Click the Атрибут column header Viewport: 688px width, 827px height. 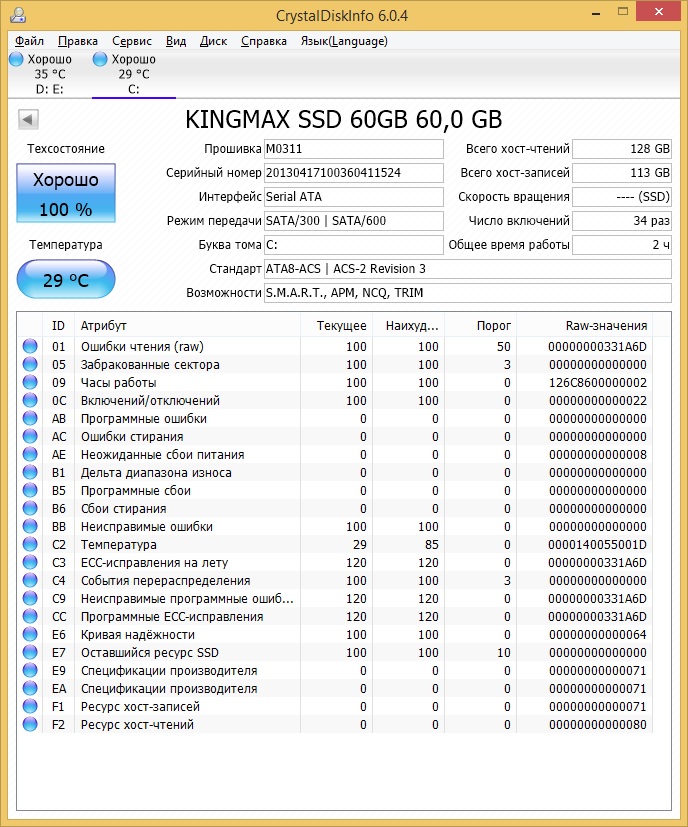187,325
